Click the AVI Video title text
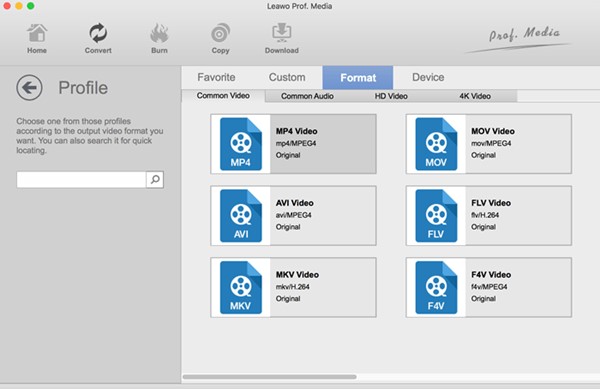Screen dimensions: 600x389 (x=295, y=203)
